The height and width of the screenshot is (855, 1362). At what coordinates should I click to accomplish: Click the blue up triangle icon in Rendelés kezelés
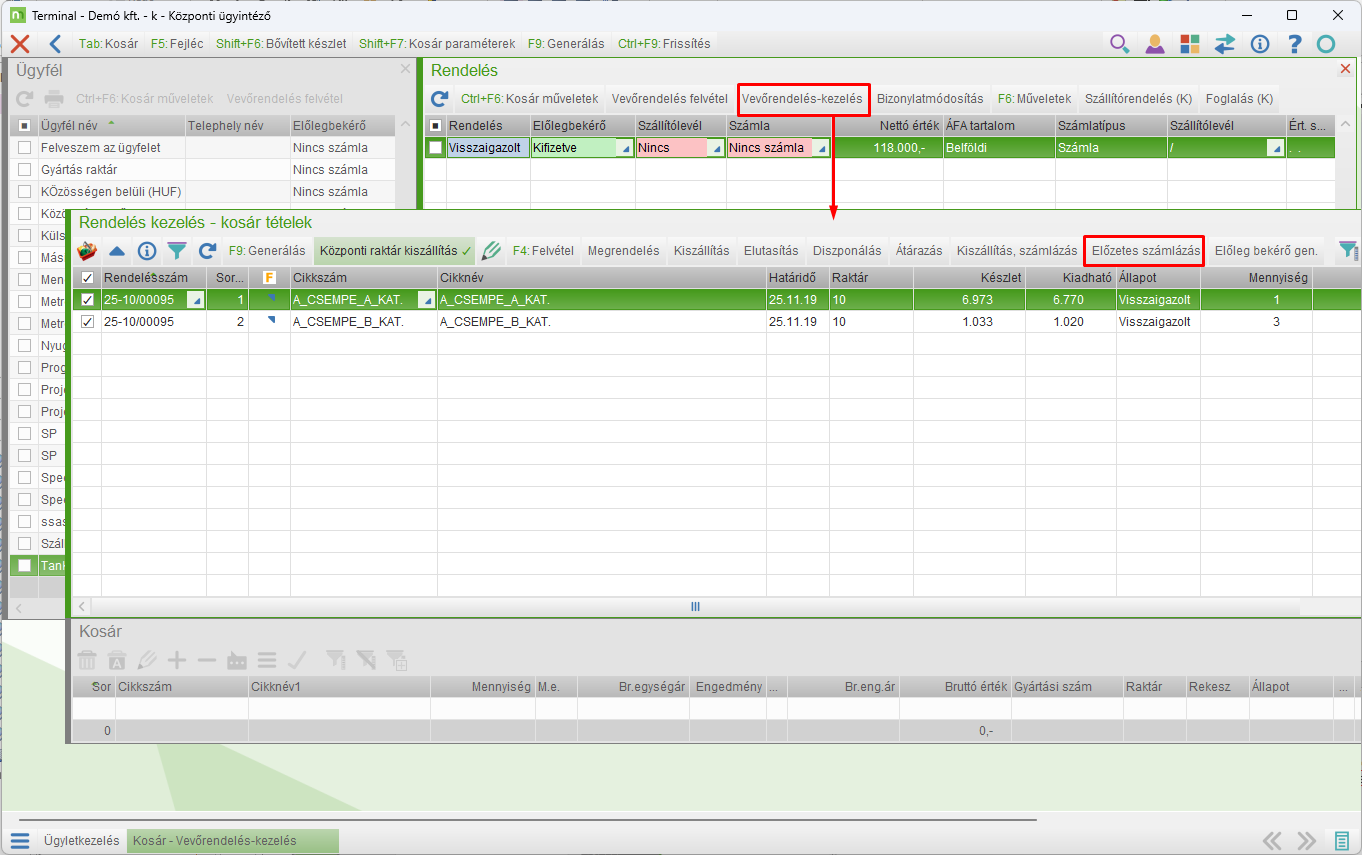point(117,251)
